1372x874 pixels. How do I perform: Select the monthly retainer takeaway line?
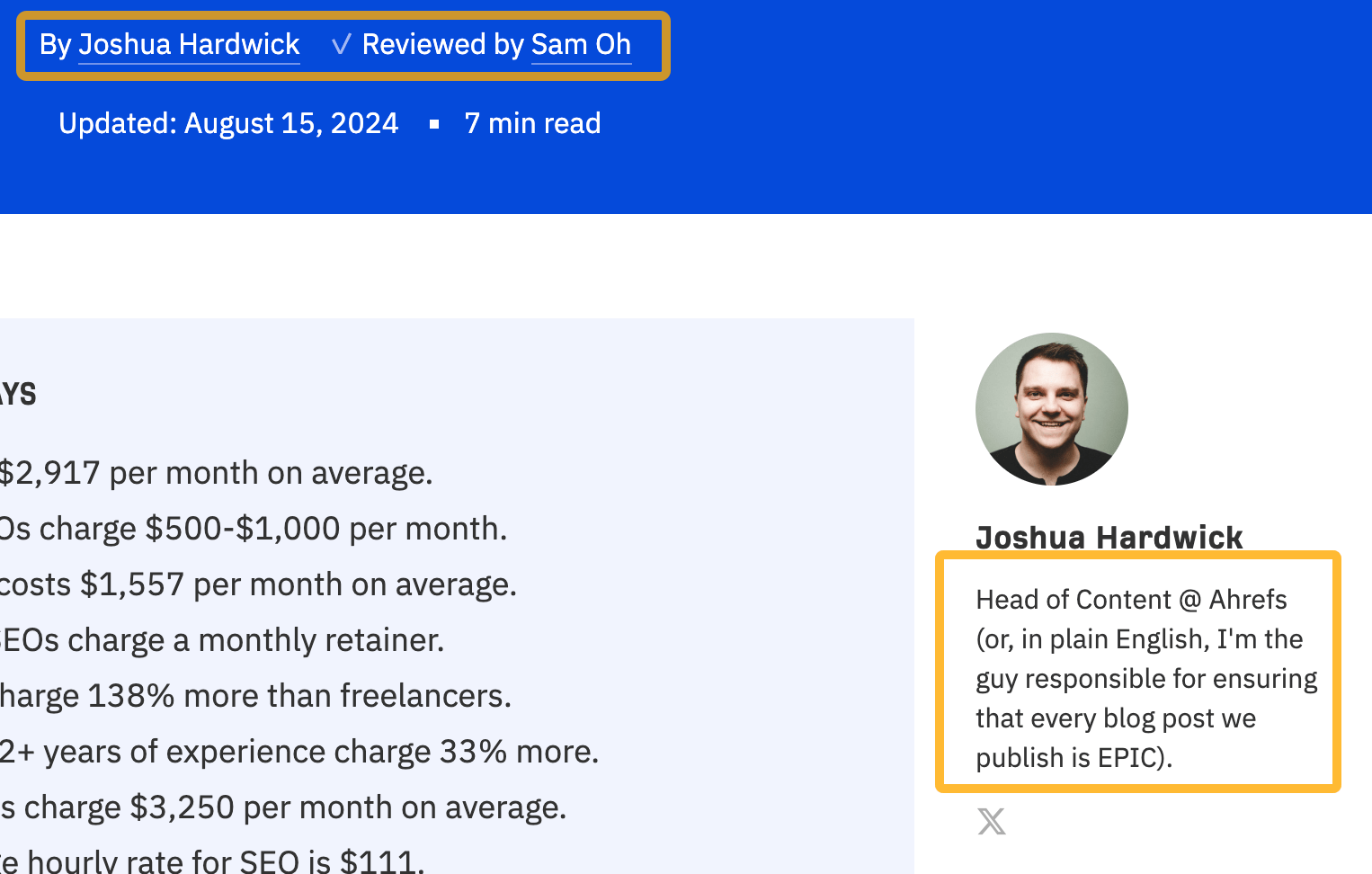pos(222,640)
